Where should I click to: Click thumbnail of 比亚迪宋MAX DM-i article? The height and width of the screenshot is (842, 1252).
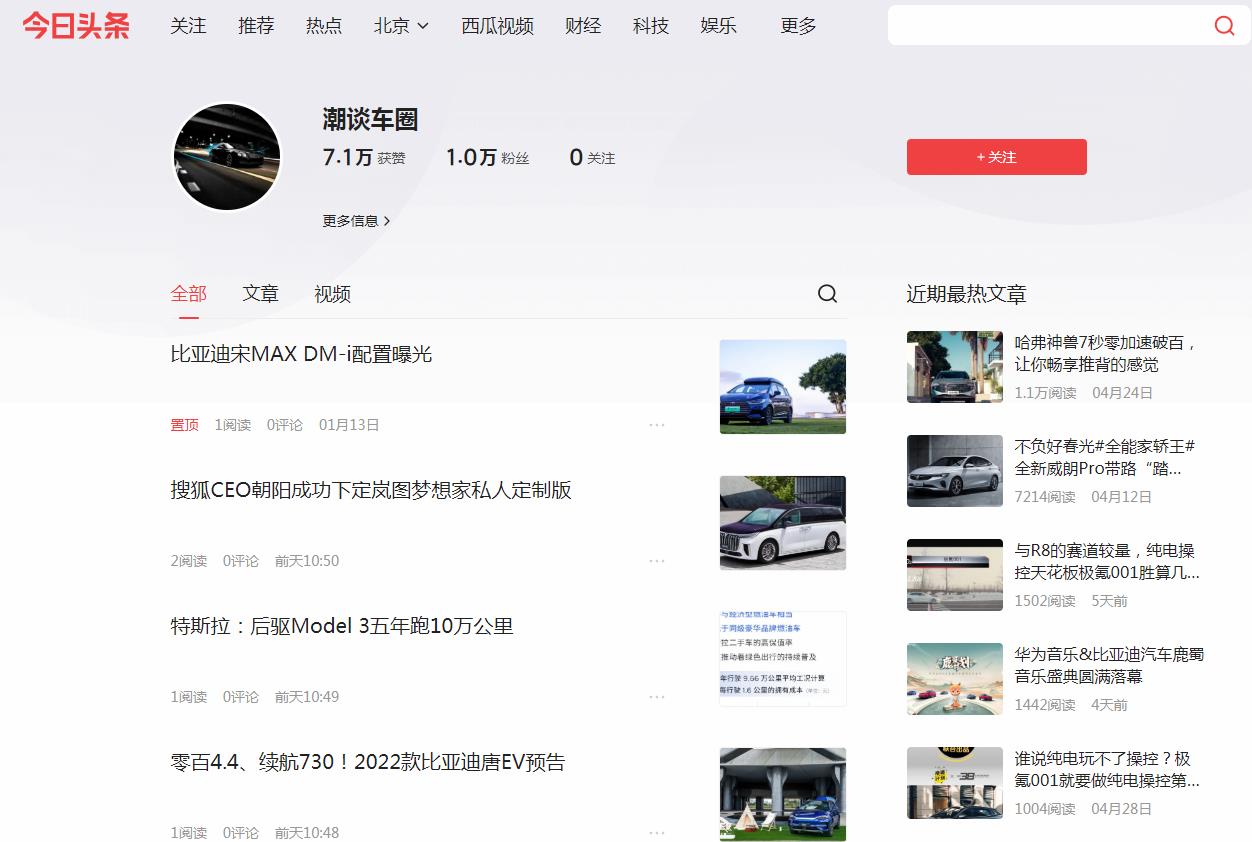[783, 387]
